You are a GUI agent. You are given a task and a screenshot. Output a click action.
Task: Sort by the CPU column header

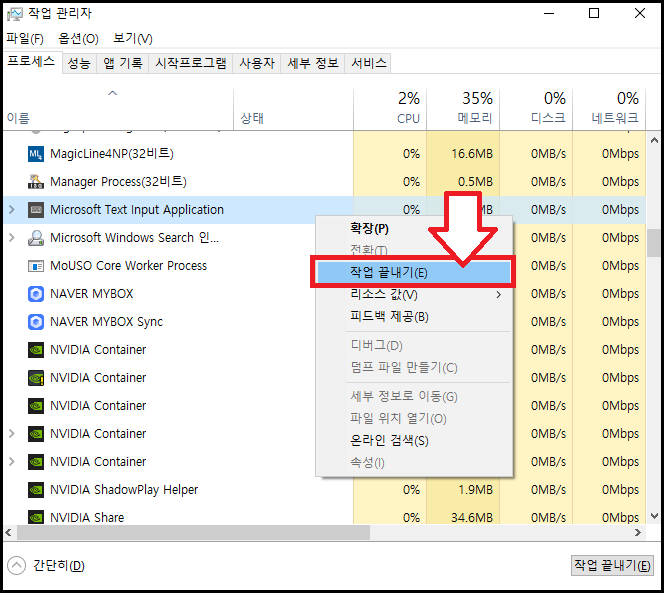390,109
